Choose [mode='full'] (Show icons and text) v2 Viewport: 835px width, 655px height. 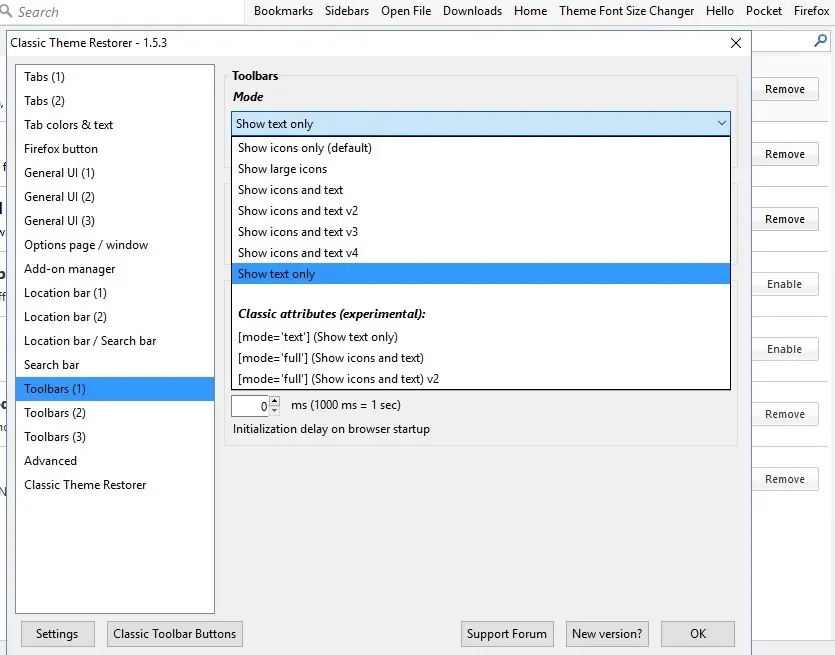481,379
